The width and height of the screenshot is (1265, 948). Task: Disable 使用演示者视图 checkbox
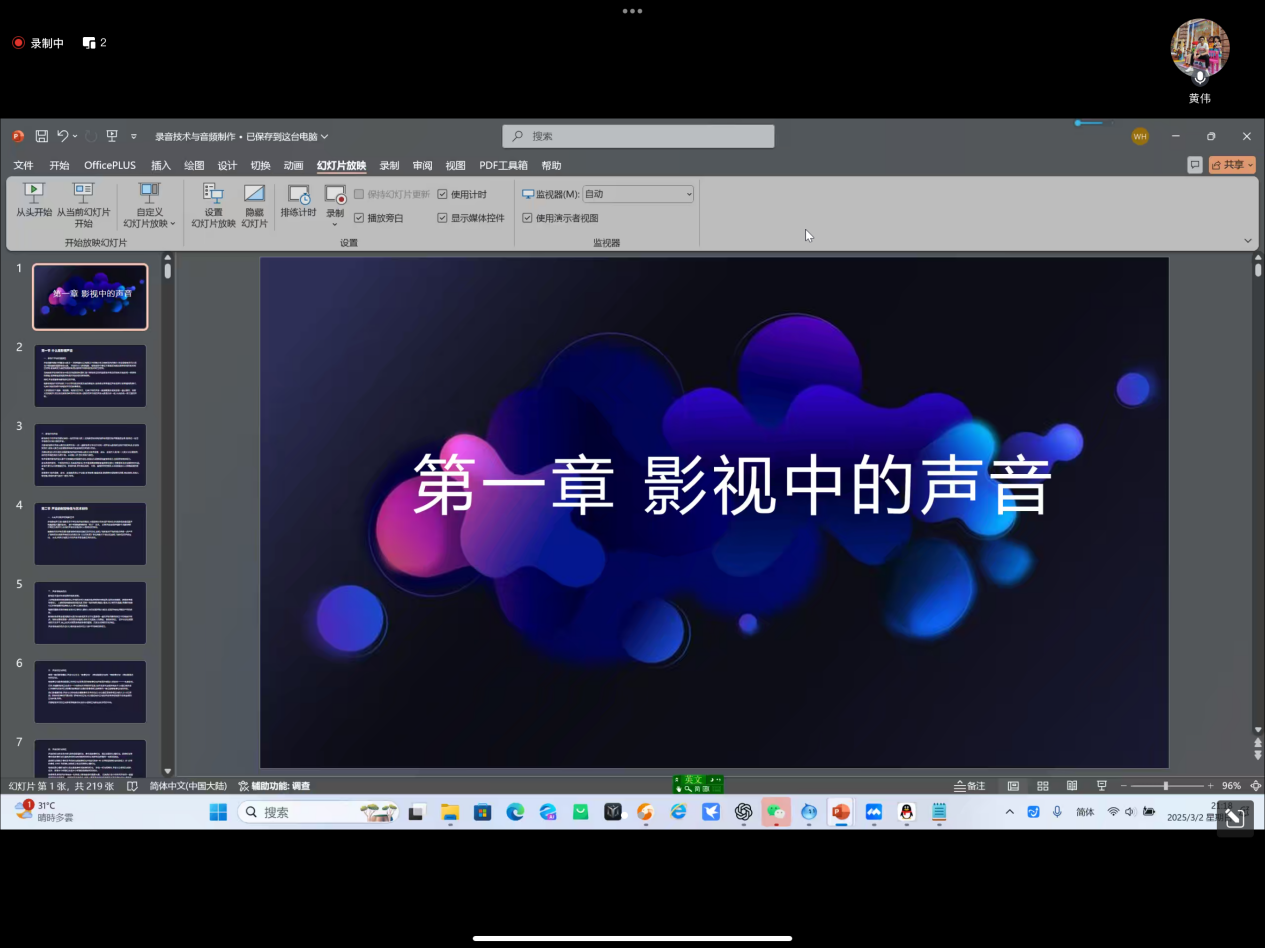[x=527, y=218]
